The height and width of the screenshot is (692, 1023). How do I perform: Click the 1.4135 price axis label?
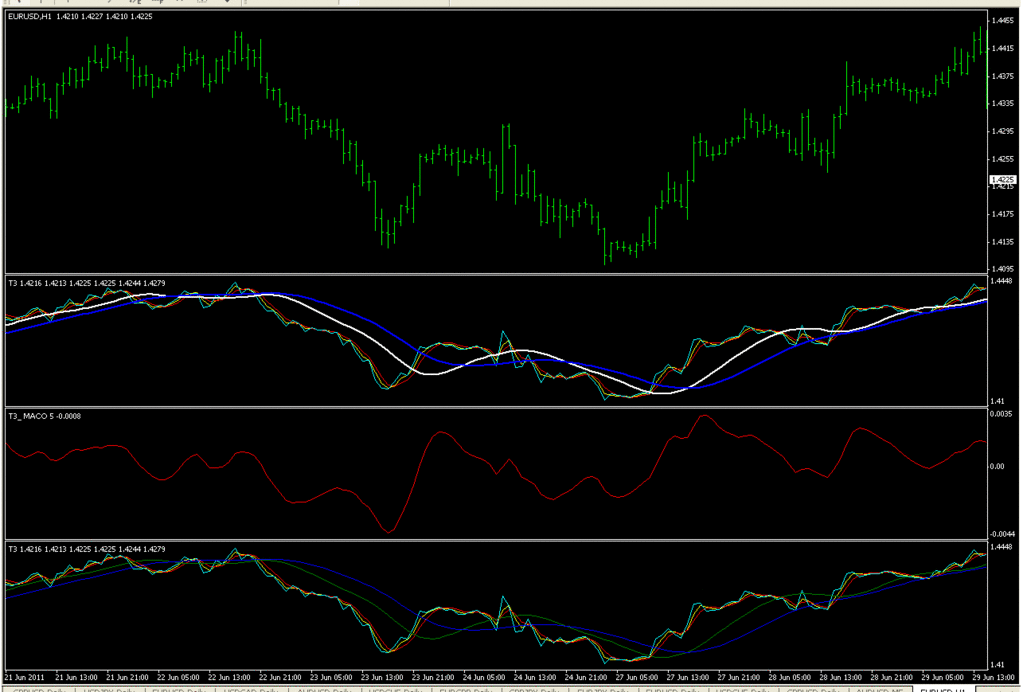[1003, 242]
